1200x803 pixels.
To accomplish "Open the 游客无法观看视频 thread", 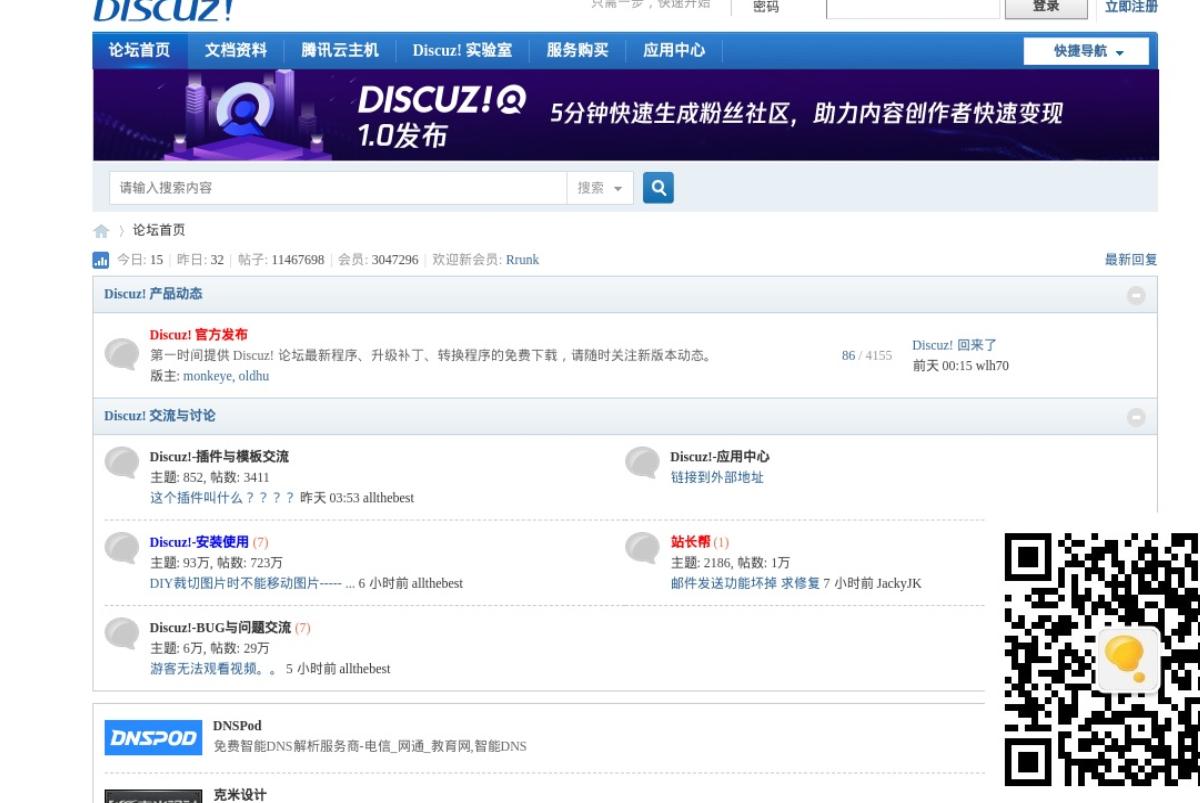I will coord(213,669).
